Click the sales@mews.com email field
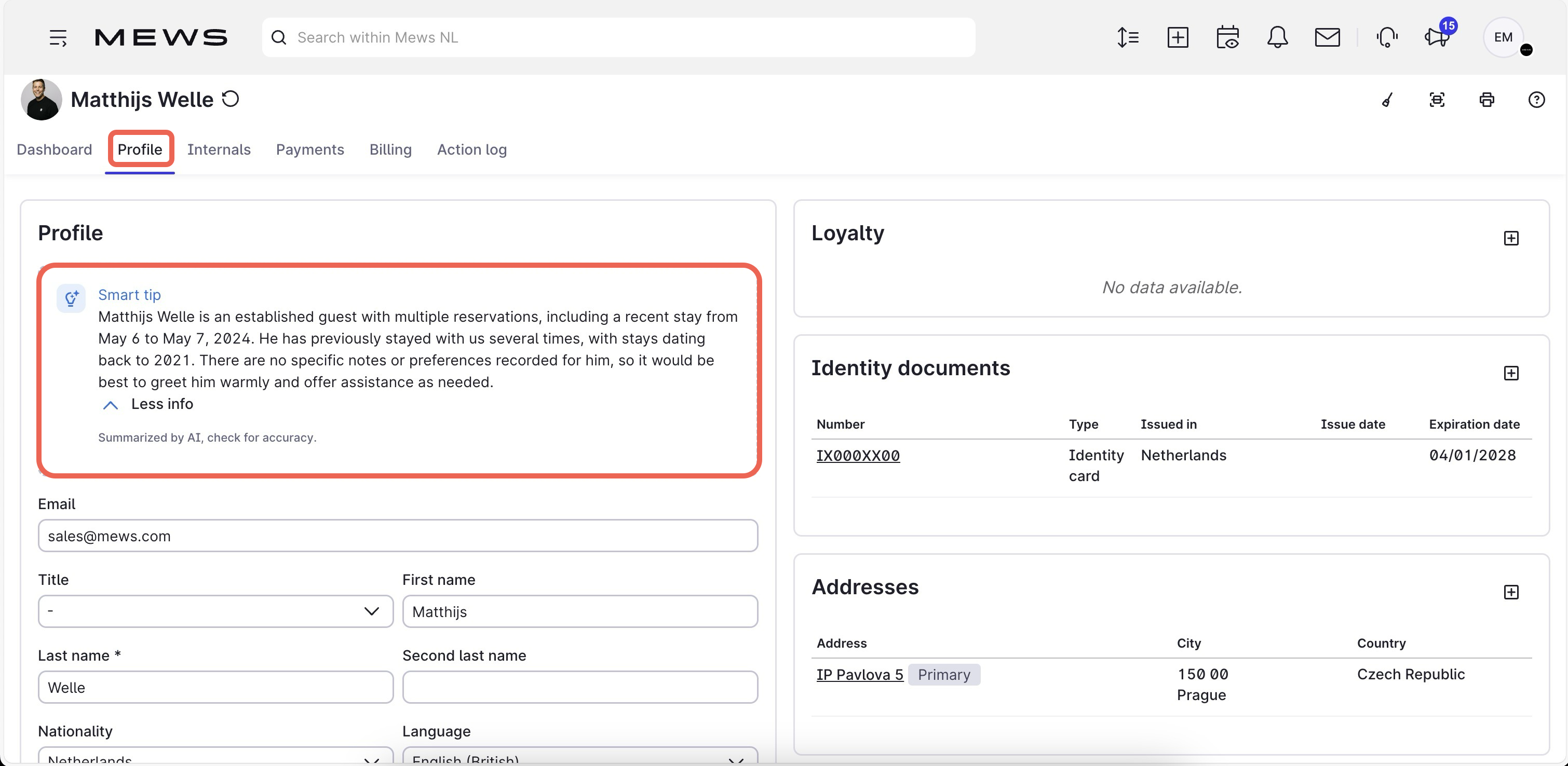Image resolution: width=1568 pixels, height=766 pixels. 398,536
